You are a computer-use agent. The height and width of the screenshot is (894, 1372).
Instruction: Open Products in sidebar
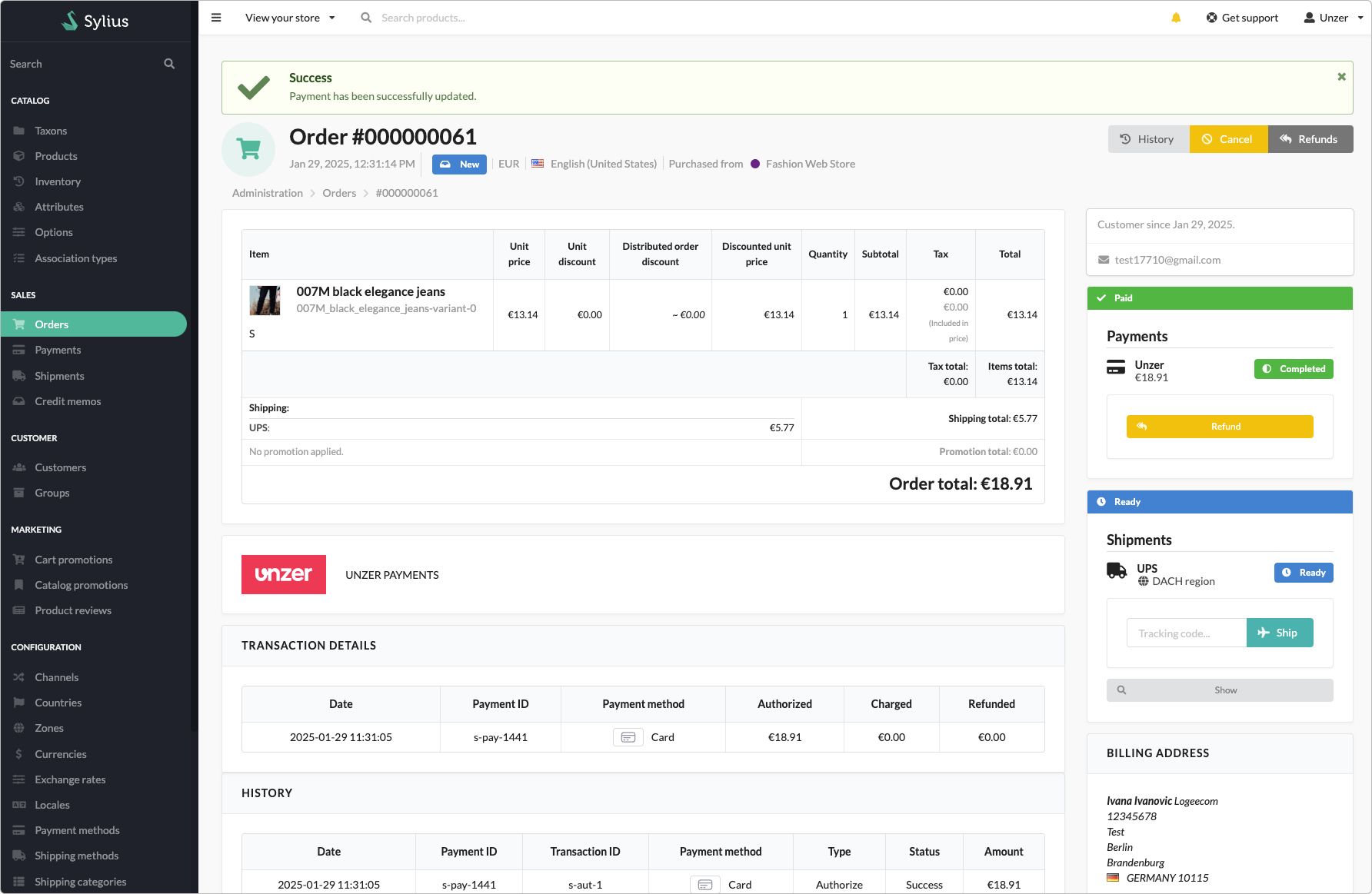56,156
